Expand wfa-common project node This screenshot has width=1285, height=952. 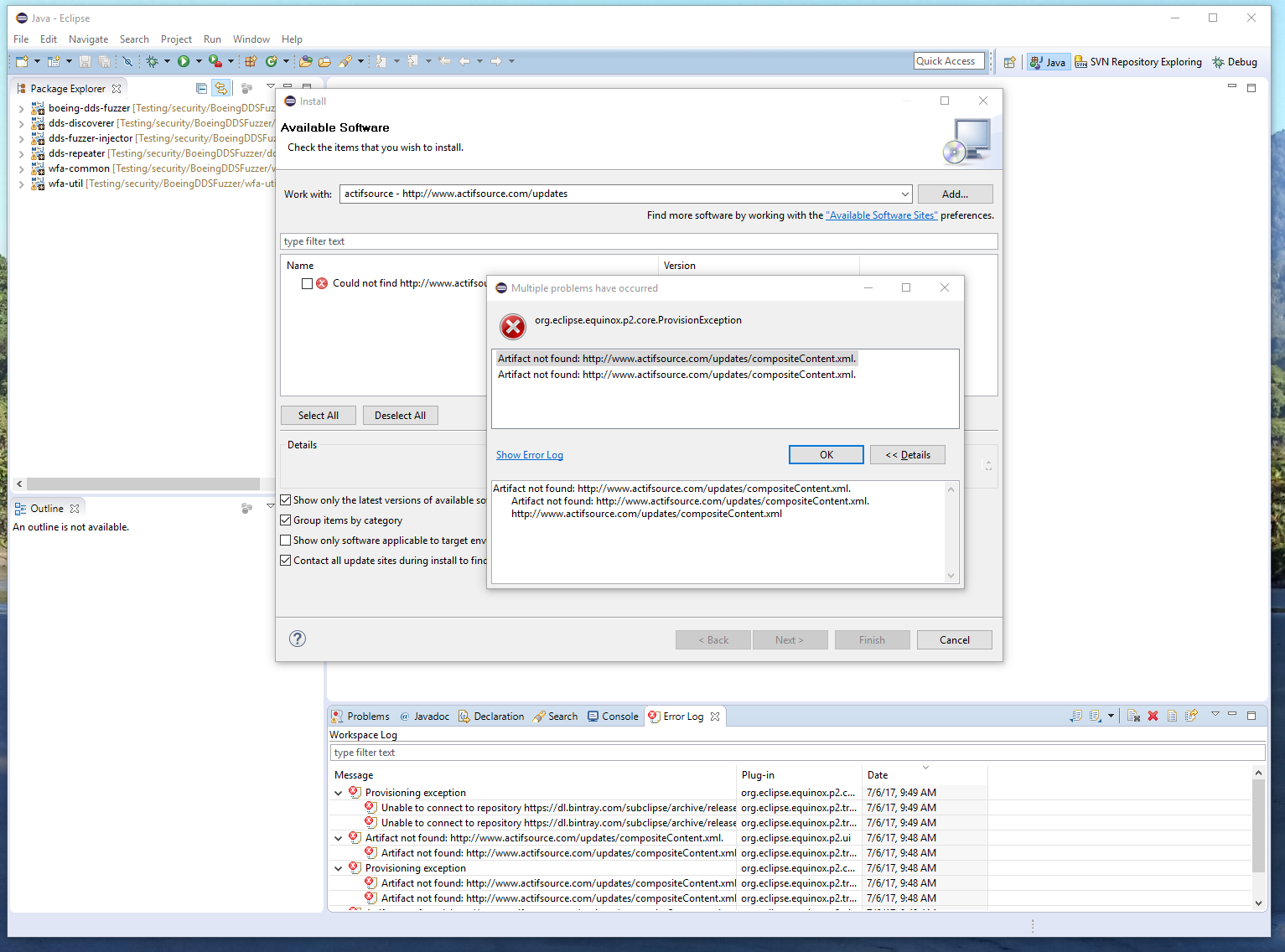point(21,168)
